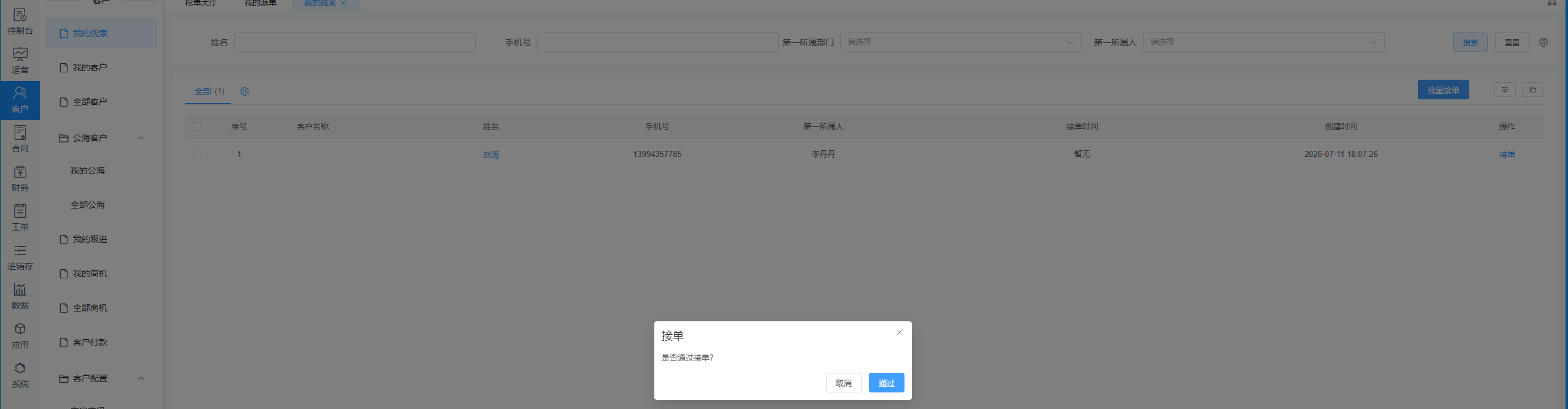
Task: Open the 第一所属人 dropdown
Action: tap(1263, 42)
